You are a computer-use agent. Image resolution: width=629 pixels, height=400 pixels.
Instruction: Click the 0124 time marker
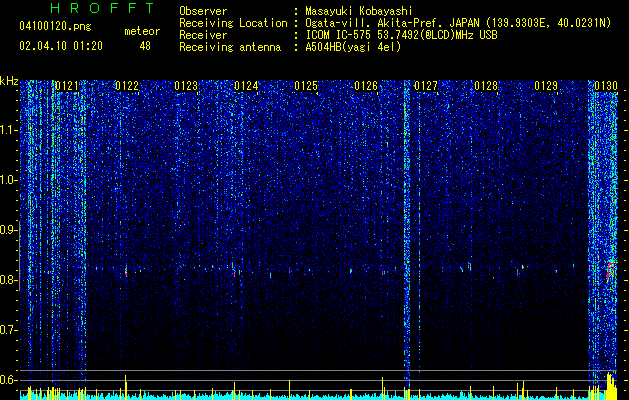246,86
